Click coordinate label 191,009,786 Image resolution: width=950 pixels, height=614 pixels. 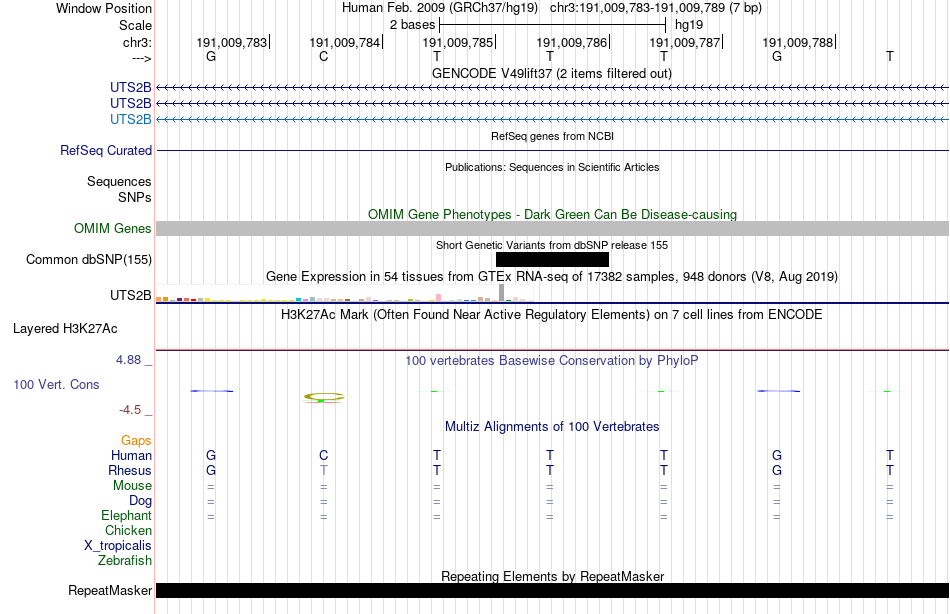(571, 42)
